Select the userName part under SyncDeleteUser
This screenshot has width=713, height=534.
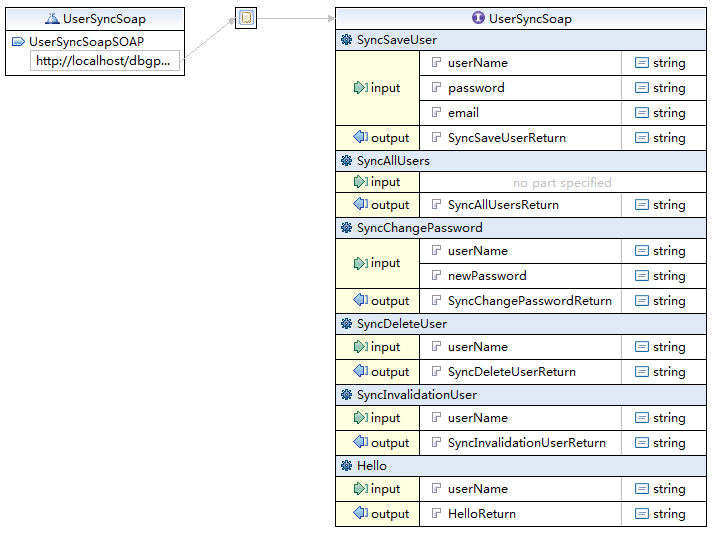coord(477,347)
